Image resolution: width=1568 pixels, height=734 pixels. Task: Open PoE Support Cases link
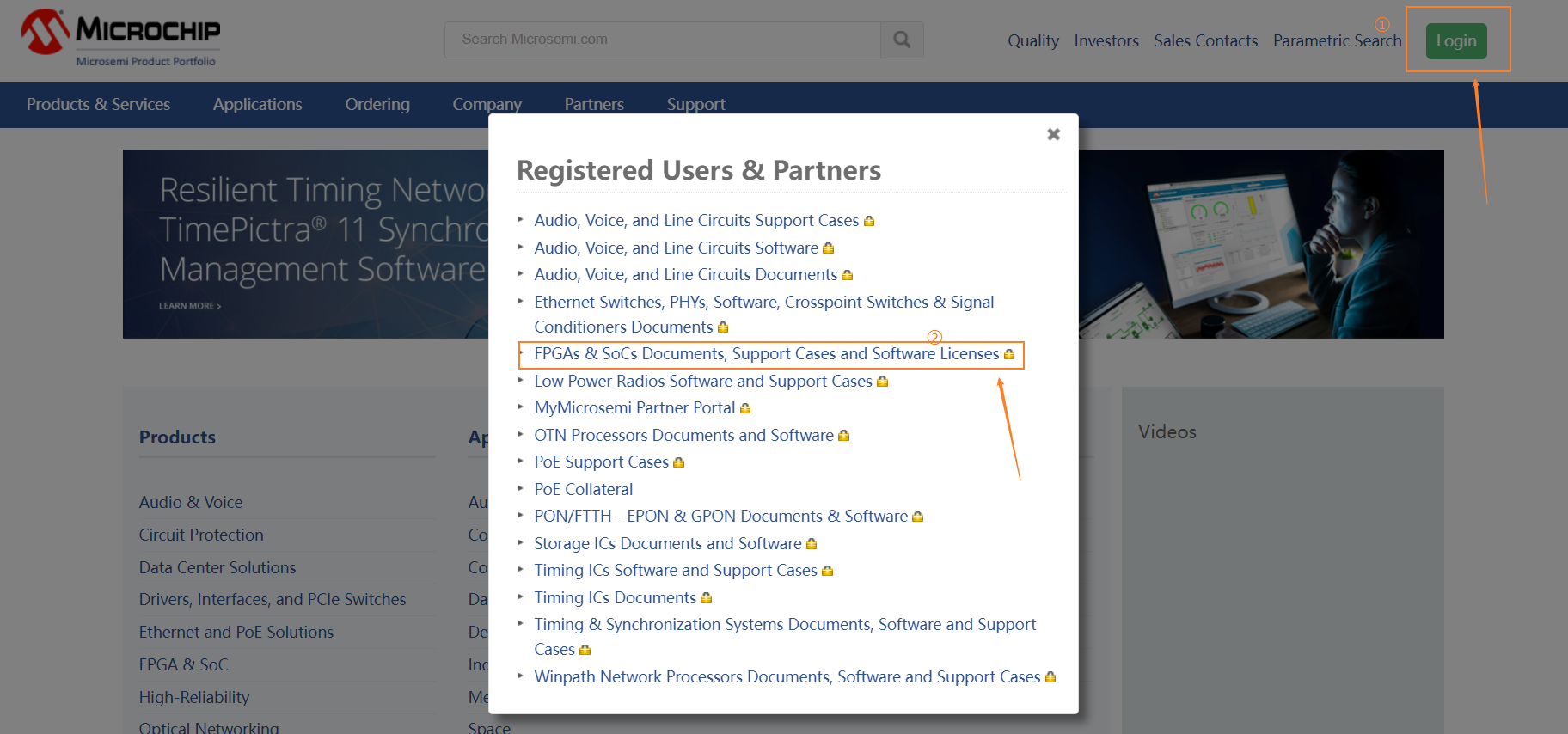pyautogui.click(x=601, y=462)
